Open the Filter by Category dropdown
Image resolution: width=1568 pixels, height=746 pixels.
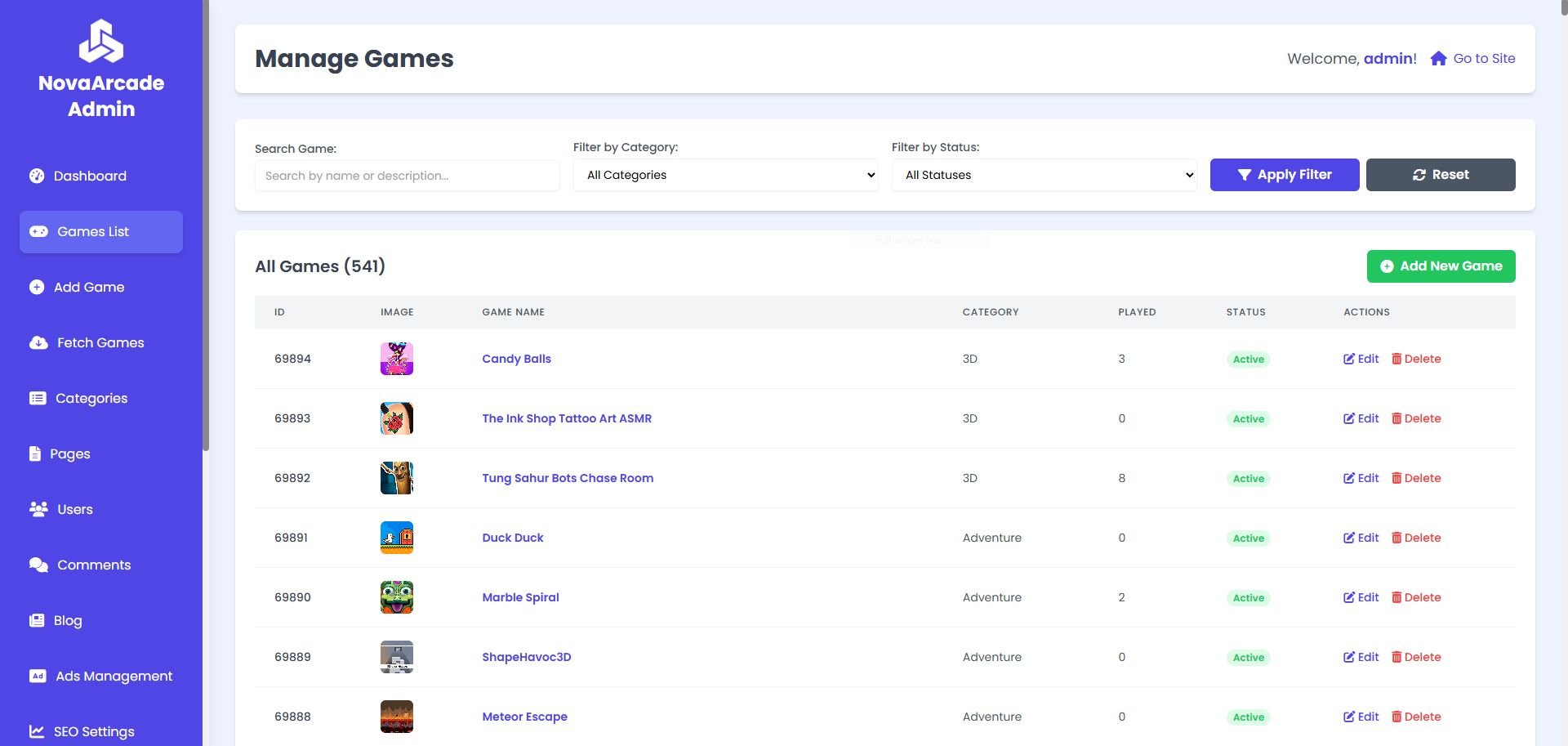[x=725, y=175]
